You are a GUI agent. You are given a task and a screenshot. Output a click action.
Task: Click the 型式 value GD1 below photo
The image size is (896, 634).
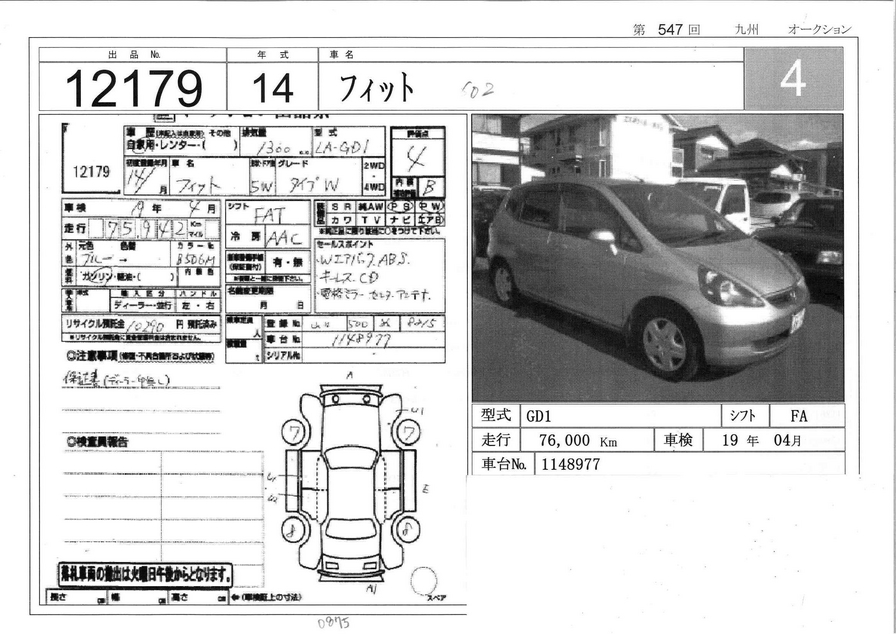[x=539, y=416]
